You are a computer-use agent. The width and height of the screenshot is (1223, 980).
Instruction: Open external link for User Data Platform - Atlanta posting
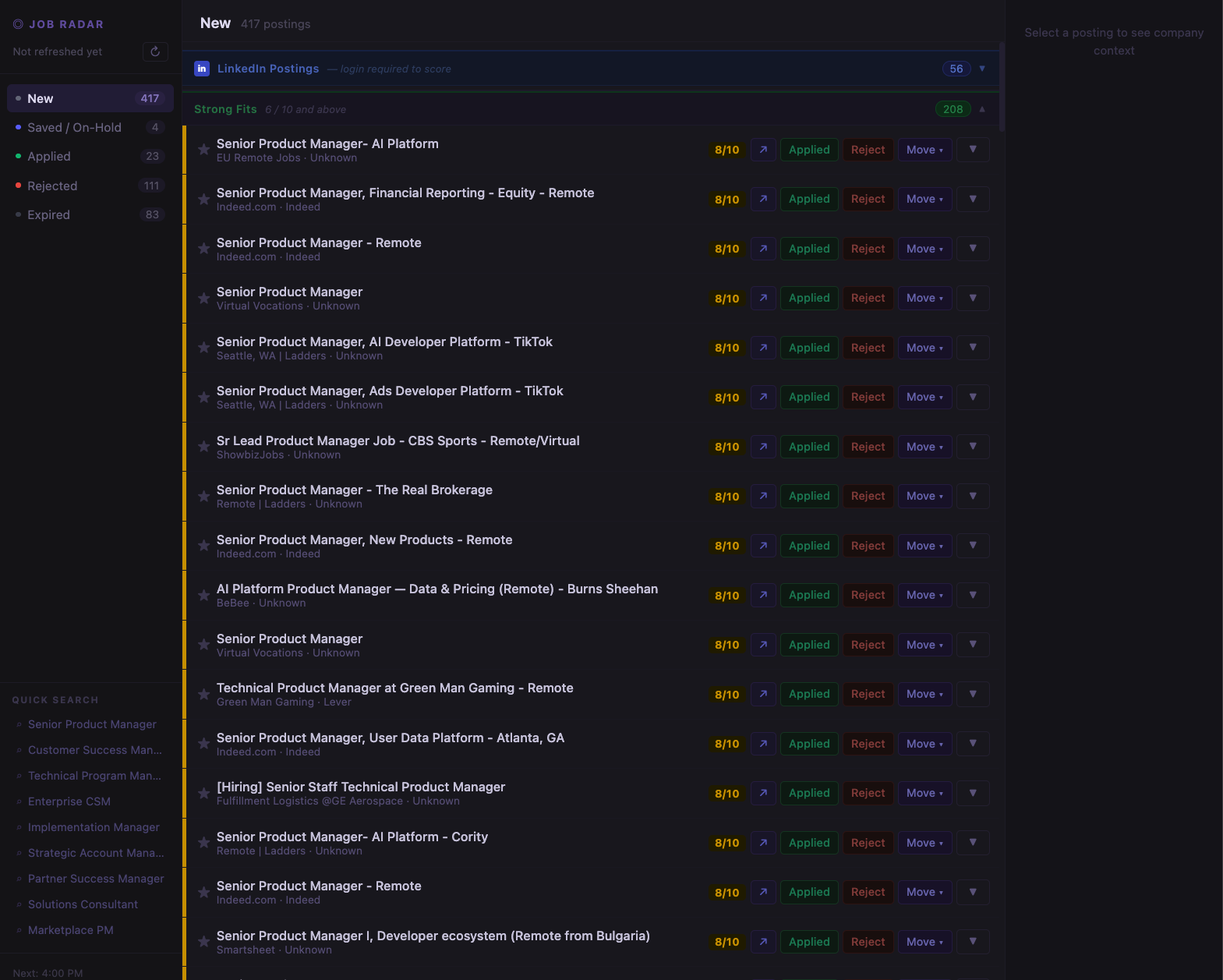[763, 744]
